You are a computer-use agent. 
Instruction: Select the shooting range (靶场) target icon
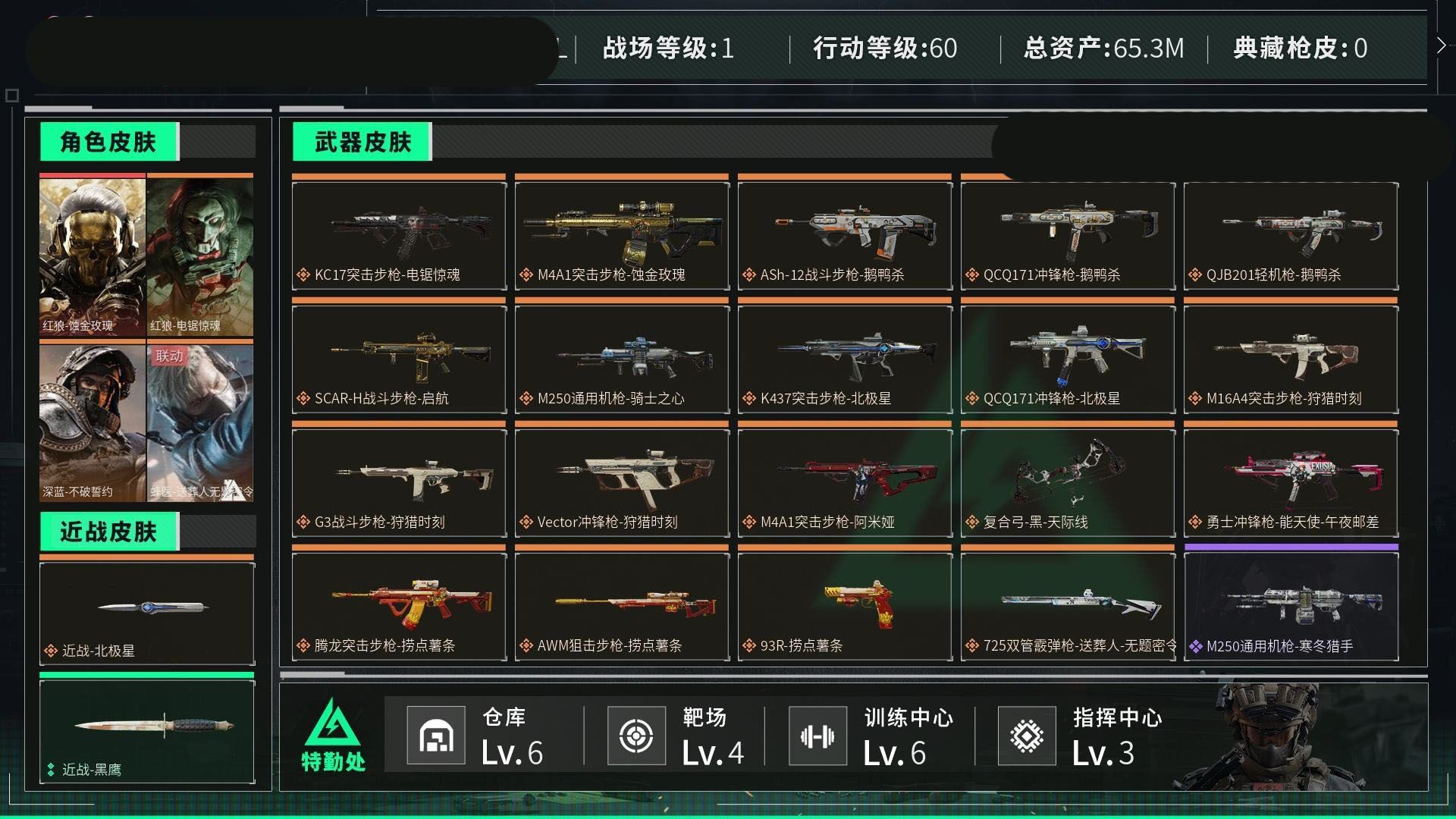[636, 735]
